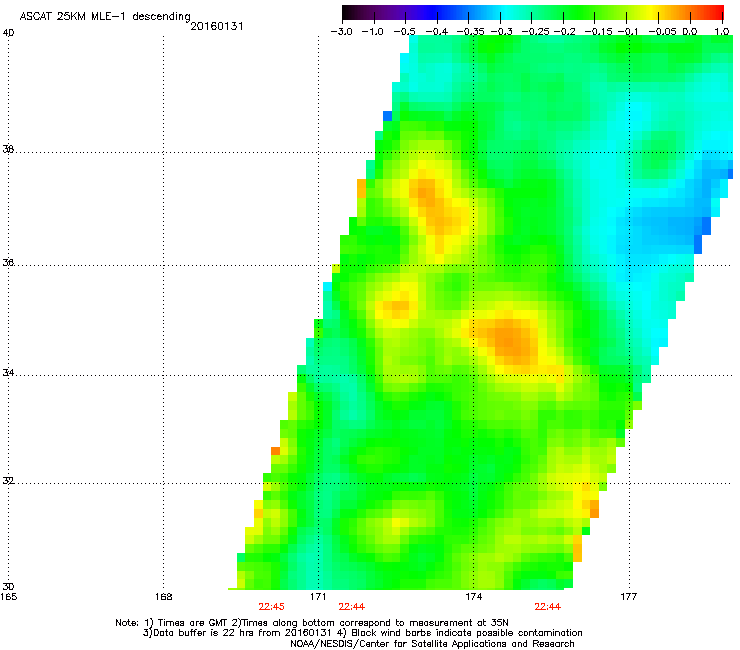The image size is (740, 650).
Task: Click the colorbar label -0.4
Action: point(437,32)
